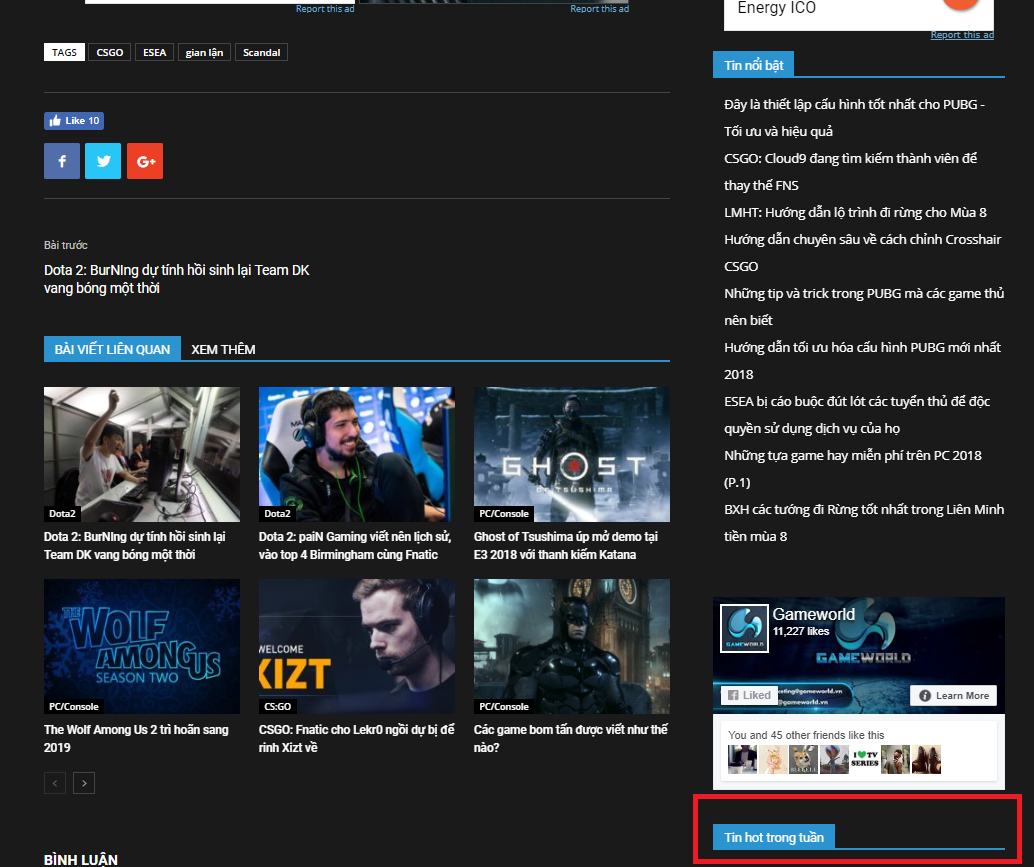Open Crosshair CSGO guide article link
Viewport: 1034px width, 867px height.
click(863, 253)
